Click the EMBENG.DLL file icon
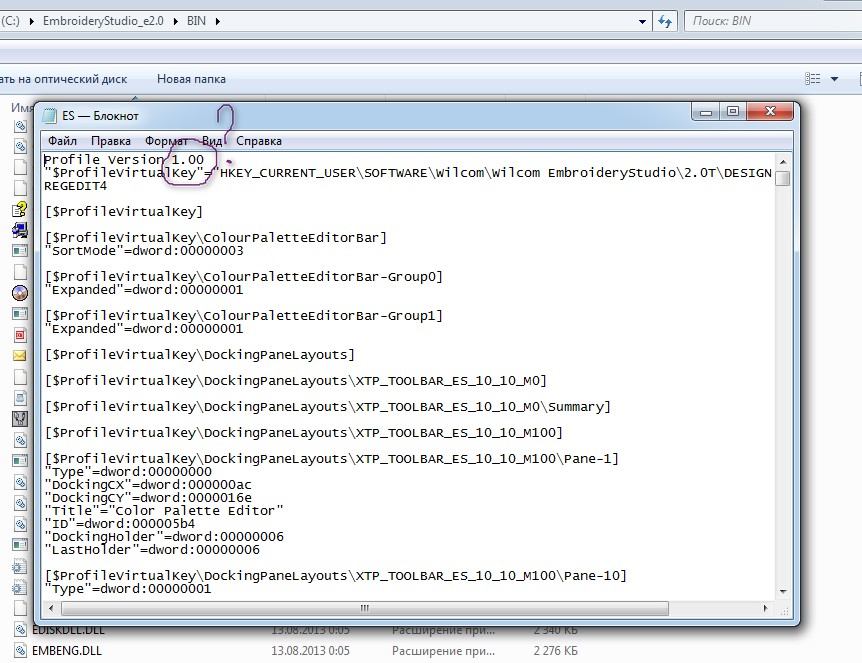The height and width of the screenshot is (663, 862). click(20, 651)
